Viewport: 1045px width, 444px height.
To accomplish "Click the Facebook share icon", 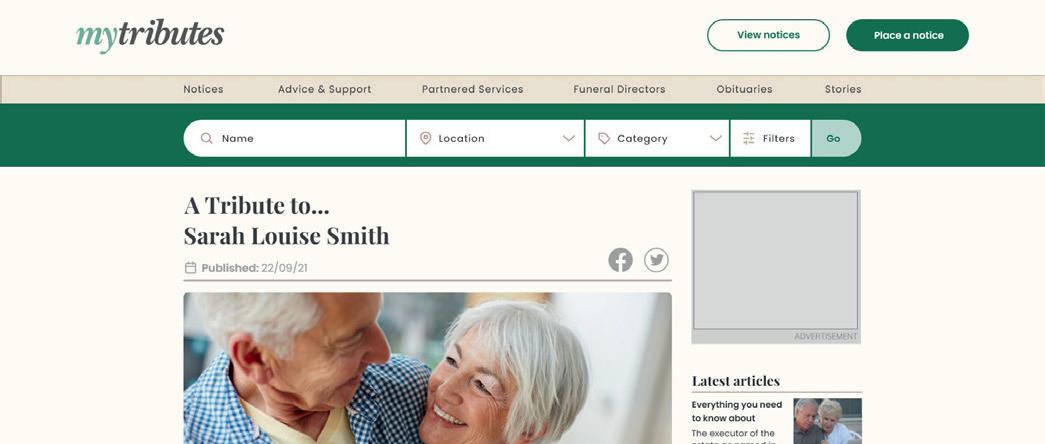I will pos(620,260).
